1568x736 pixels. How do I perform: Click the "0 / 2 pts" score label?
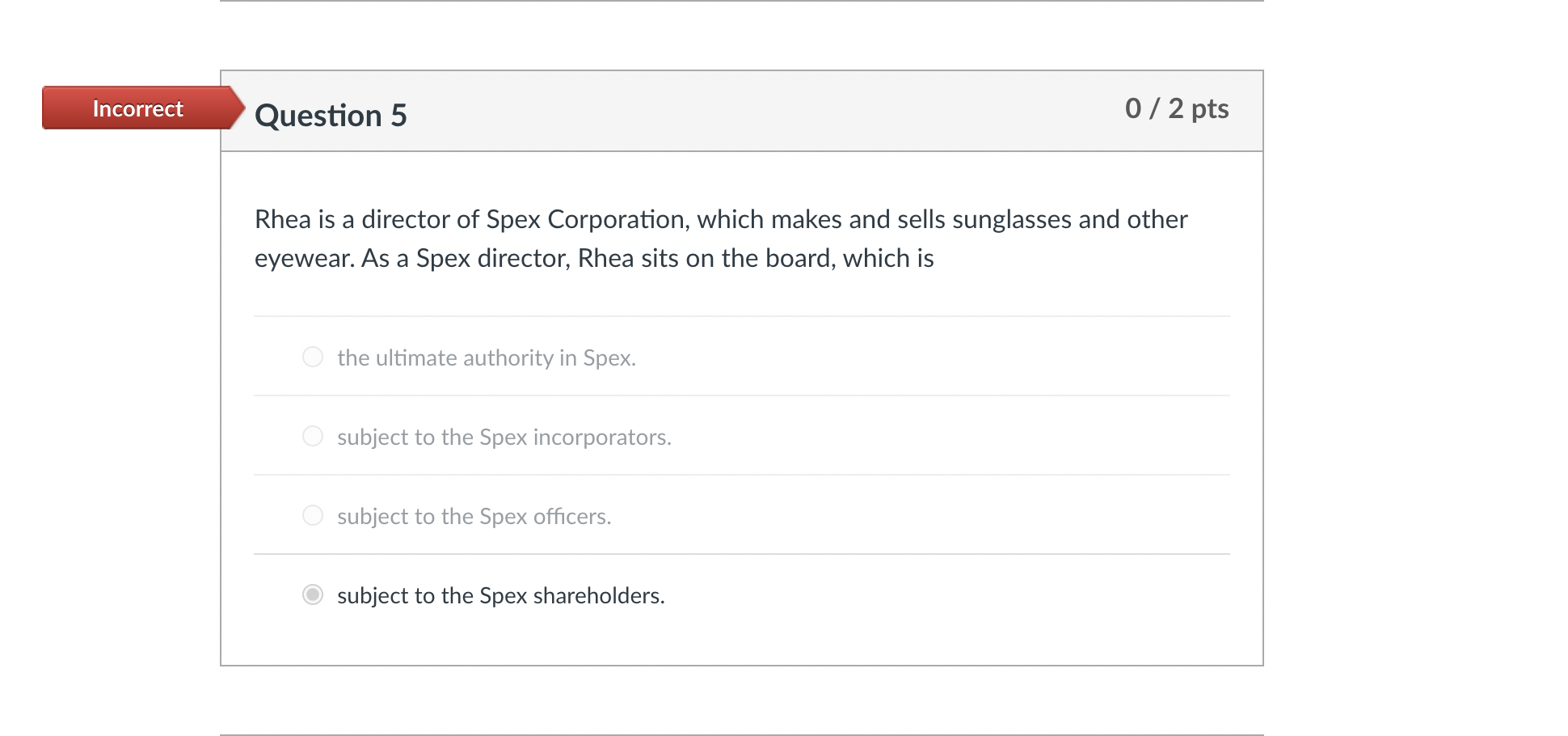1176,108
